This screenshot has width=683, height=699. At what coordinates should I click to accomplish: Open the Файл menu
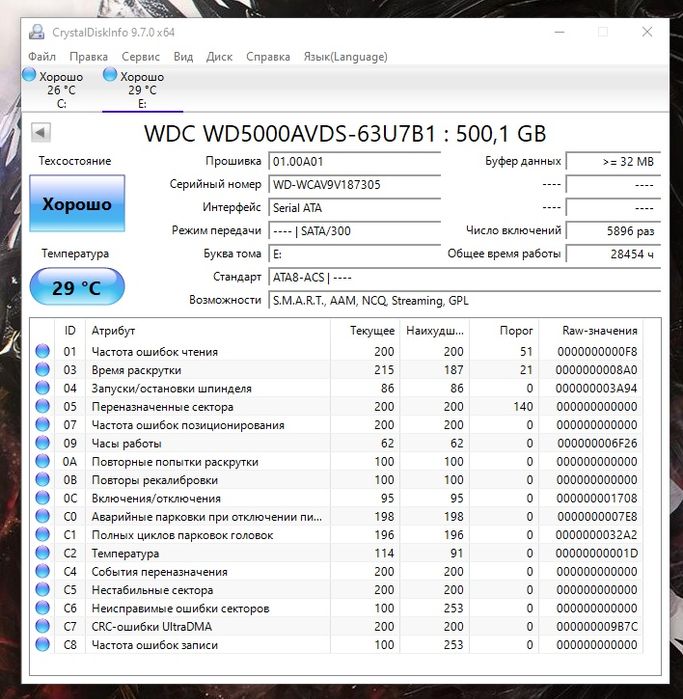click(42, 57)
